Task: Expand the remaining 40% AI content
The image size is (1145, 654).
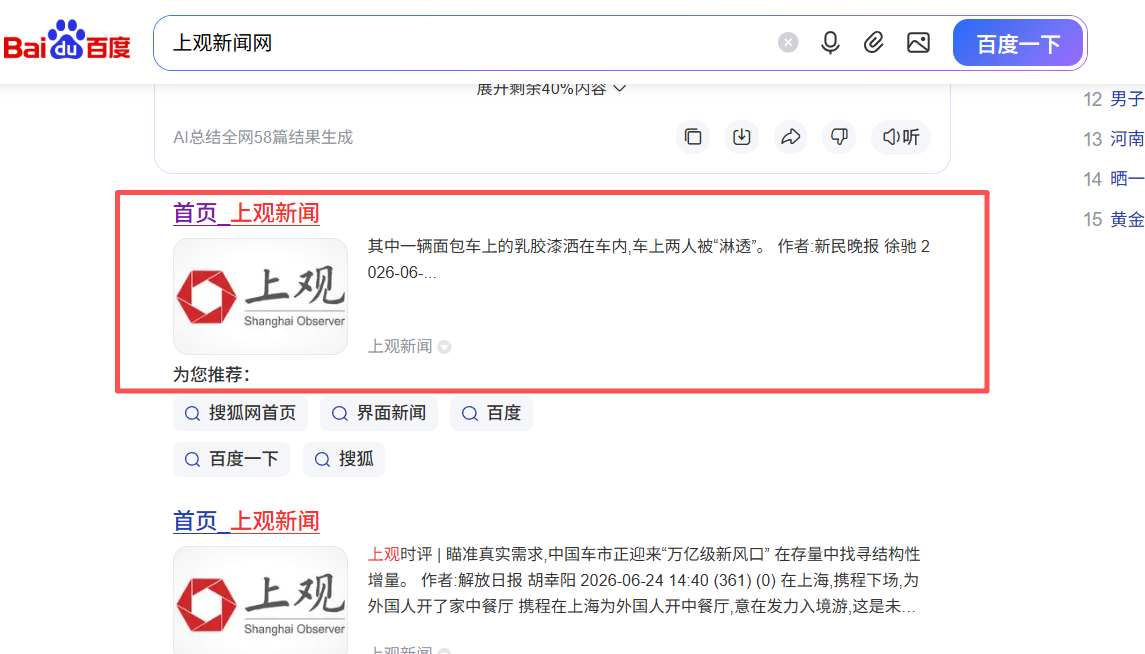Action: point(551,89)
